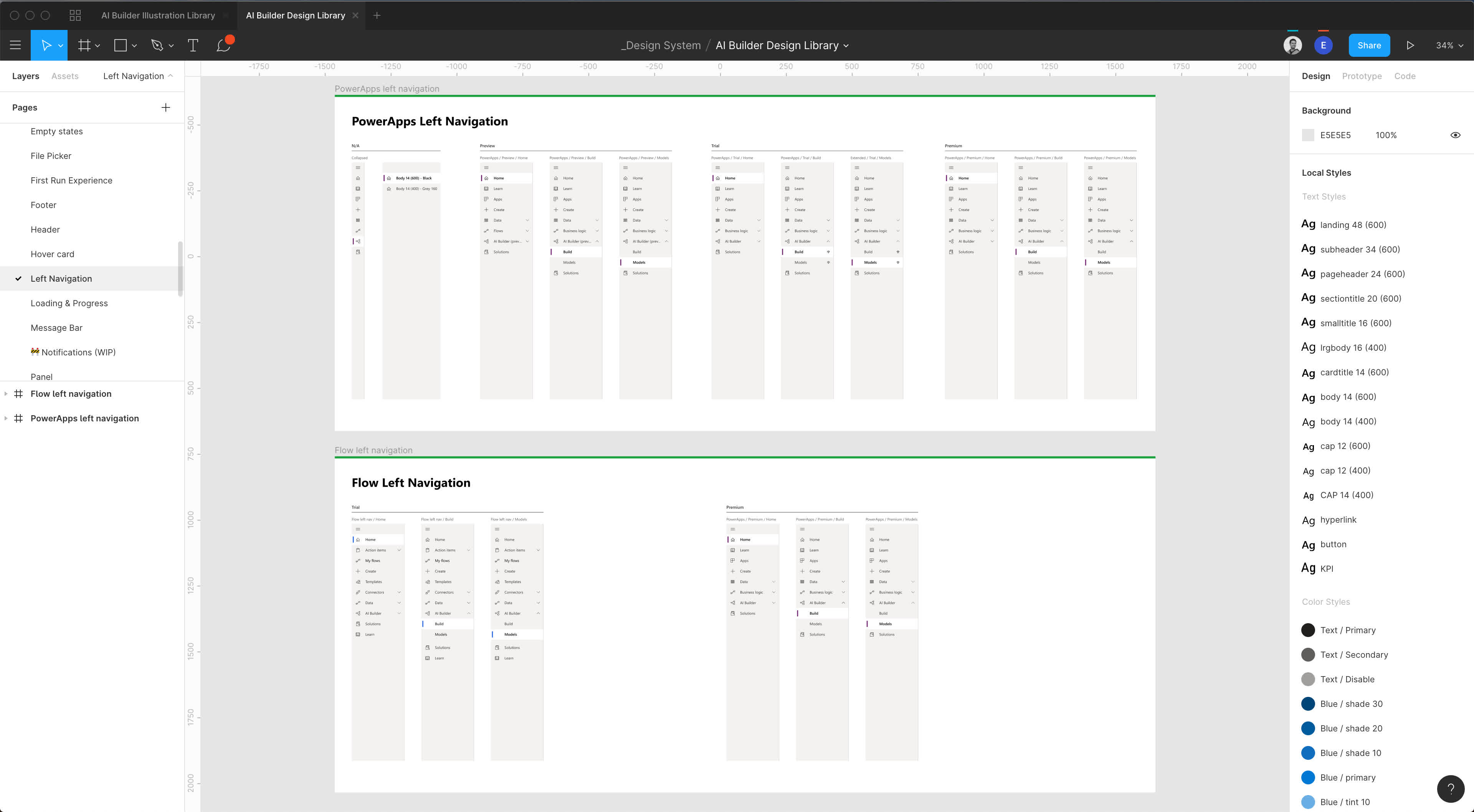Click frame icon of PowerApps left navigation layer
This screenshot has width=1474, height=812.
pos(18,418)
